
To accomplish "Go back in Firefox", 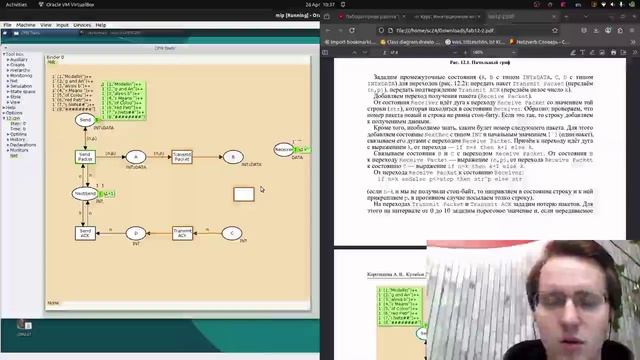I will point(328,30).
